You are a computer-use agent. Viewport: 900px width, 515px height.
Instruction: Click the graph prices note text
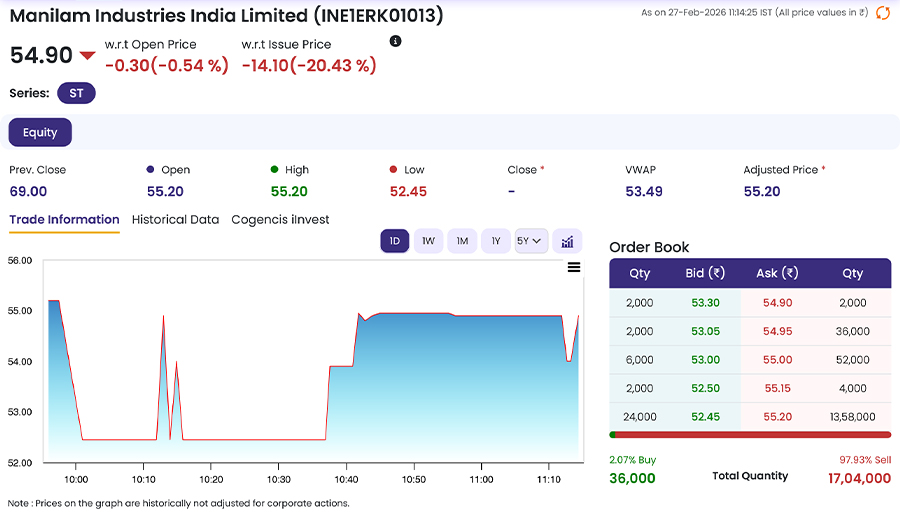click(179, 504)
